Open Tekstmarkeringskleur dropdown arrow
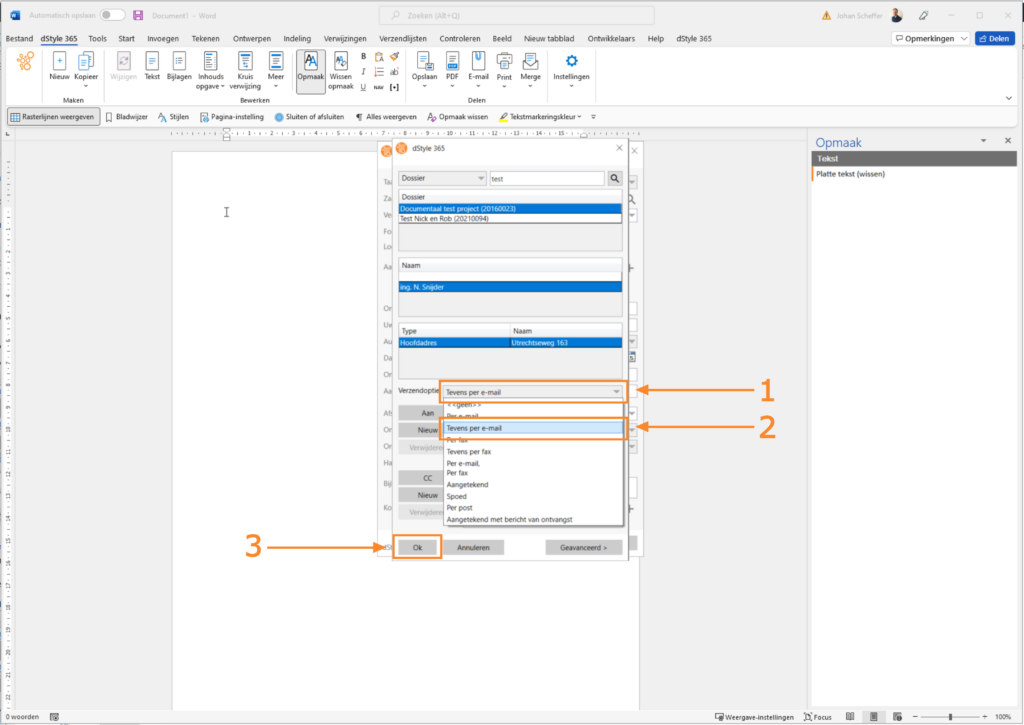1024x725 pixels. pos(579,117)
